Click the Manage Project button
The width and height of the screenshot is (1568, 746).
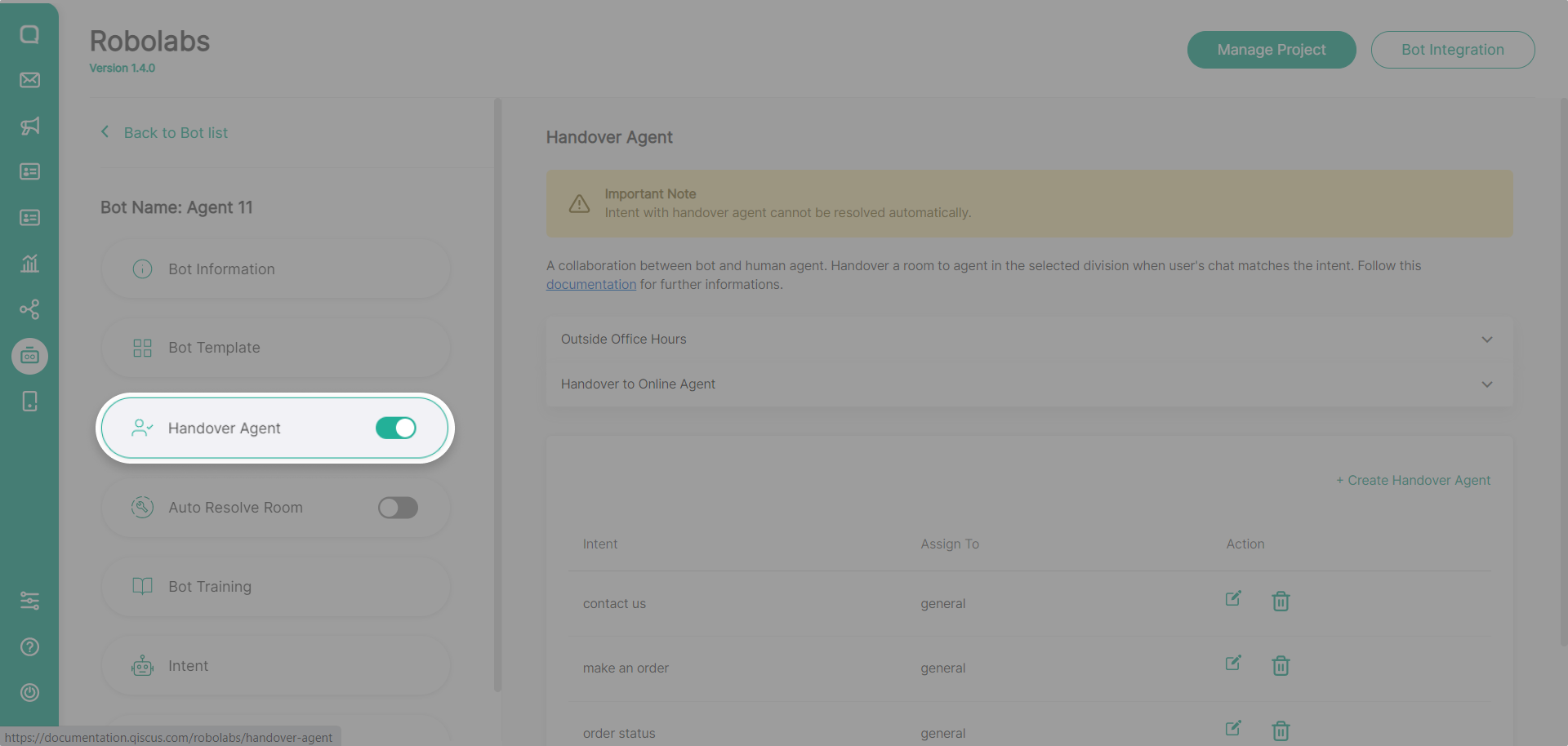pyautogui.click(x=1271, y=50)
